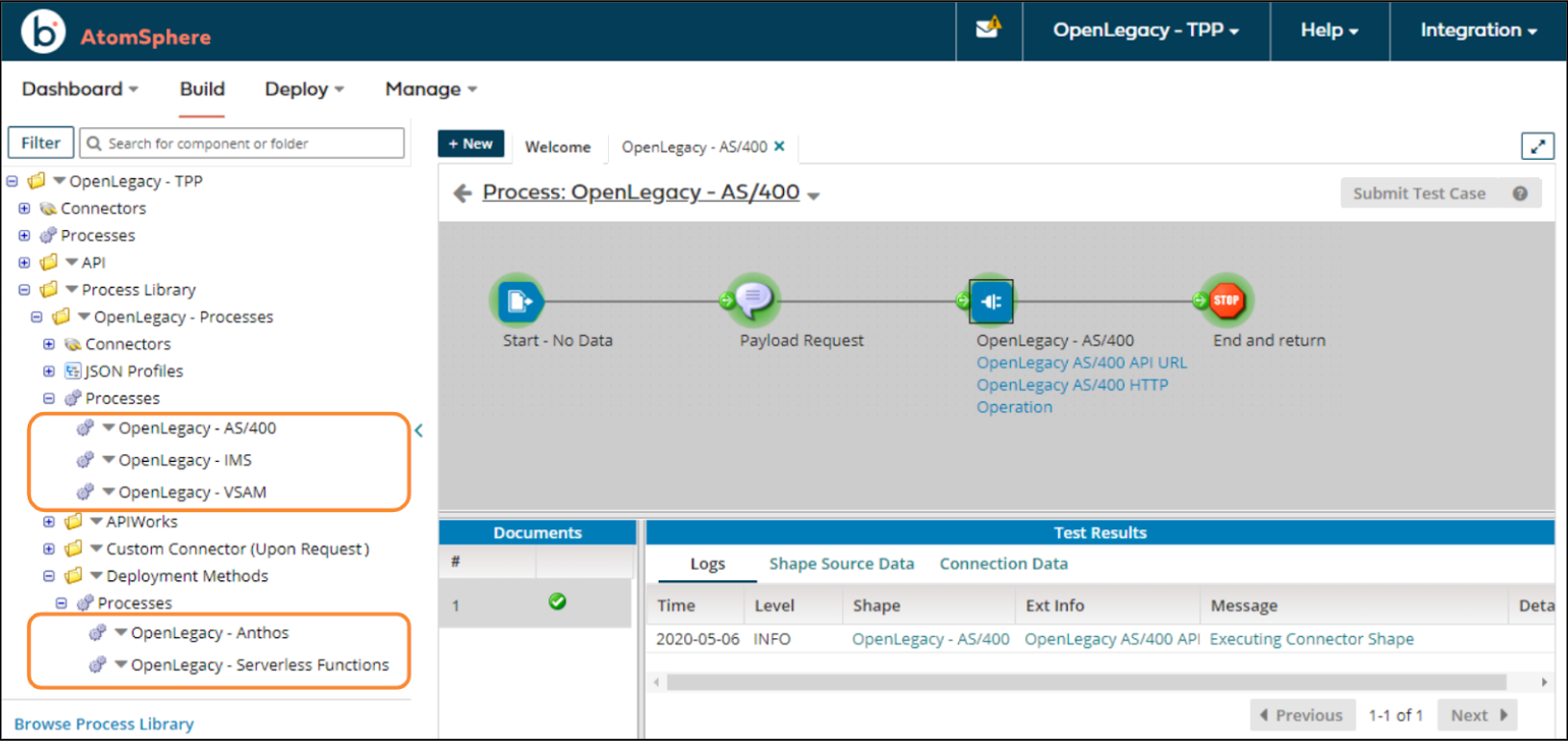Click the back arrow beside the process title
The height and width of the screenshot is (741, 1568).
coord(463,193)
